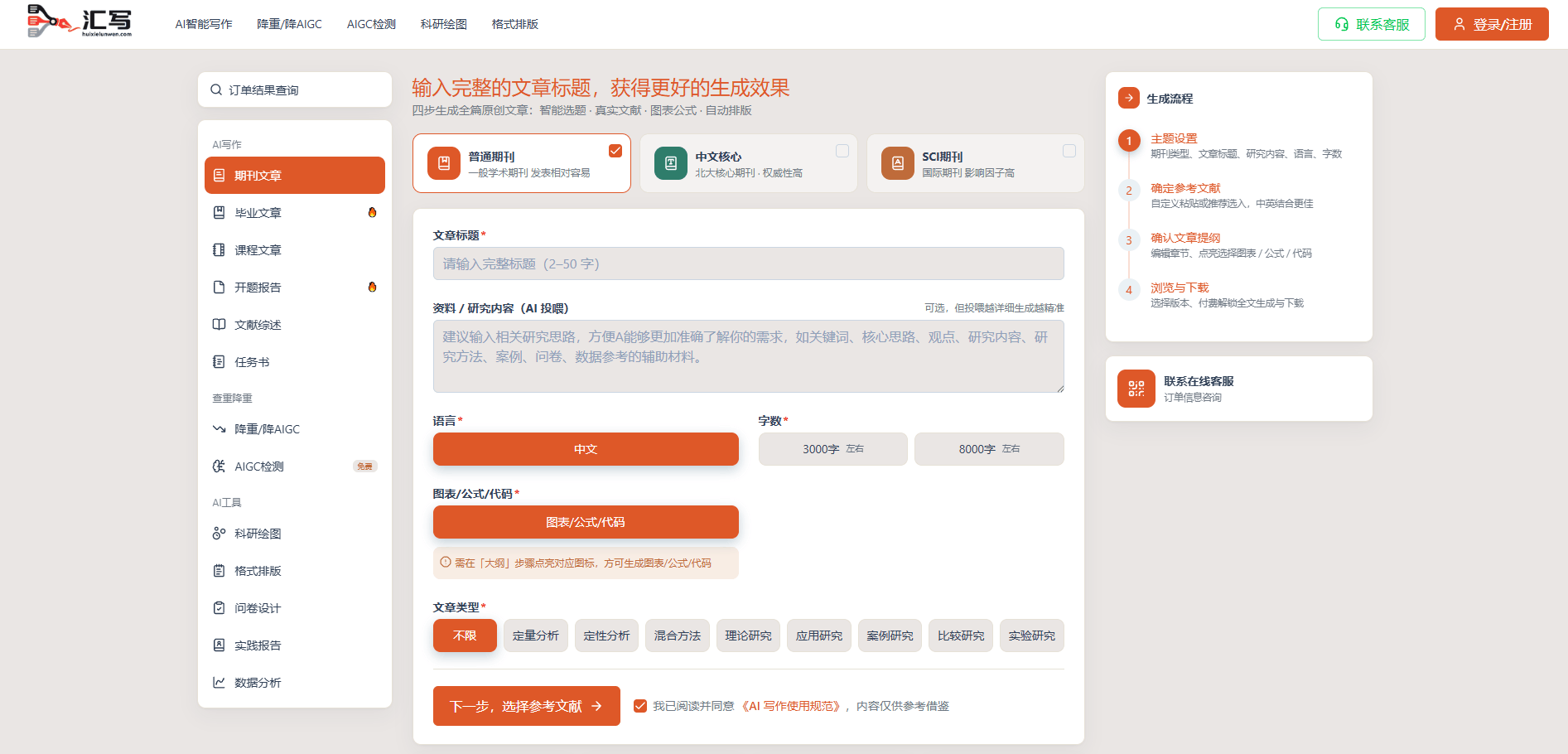Viewport: 1568px width, 754px height.
Task: Click the 格式排版 sidebar icon
Action: pos(219,571)
